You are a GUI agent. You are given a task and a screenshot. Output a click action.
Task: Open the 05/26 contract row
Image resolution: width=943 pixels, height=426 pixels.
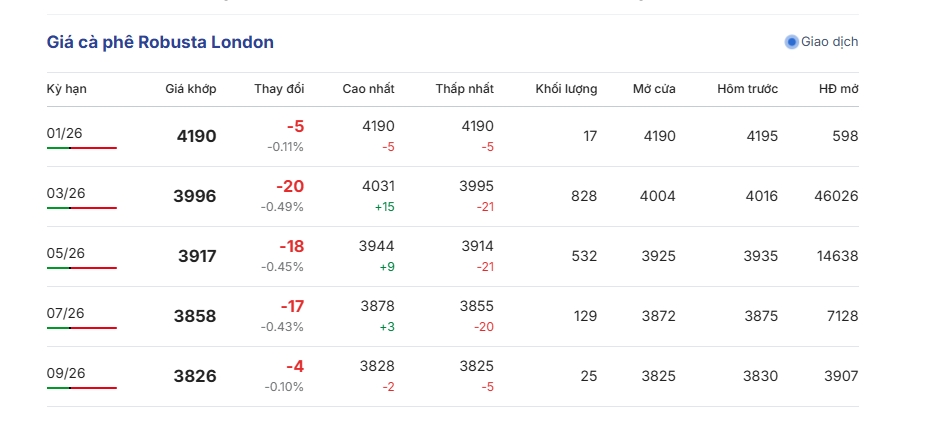tap(66, 253)
